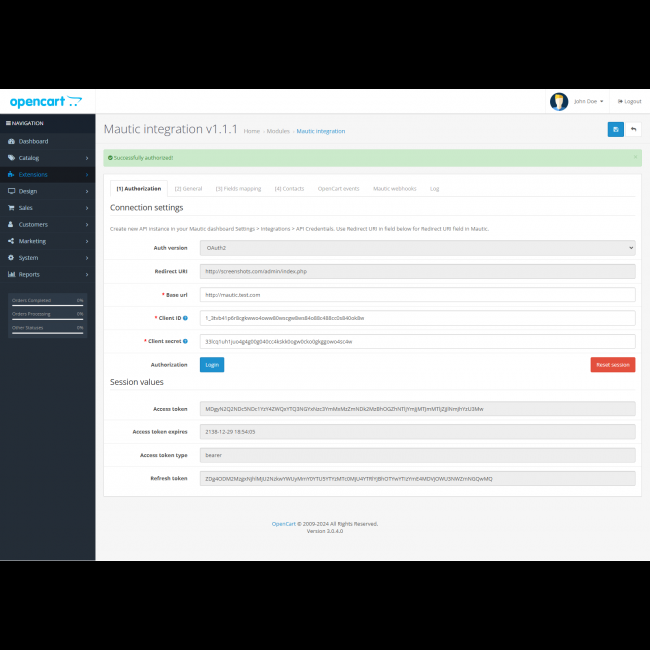Open the Log tab
Viewport: 650px width, 650px height.
coord(435,188)
